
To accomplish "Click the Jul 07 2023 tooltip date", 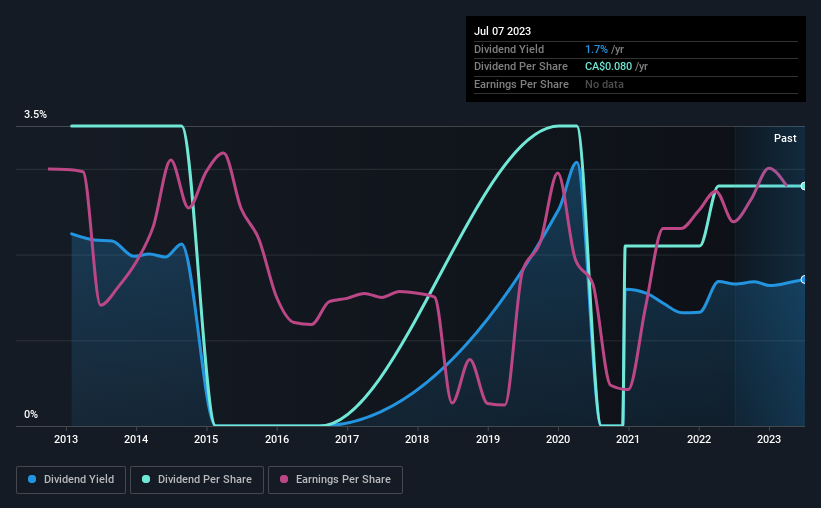I will 502,31.
